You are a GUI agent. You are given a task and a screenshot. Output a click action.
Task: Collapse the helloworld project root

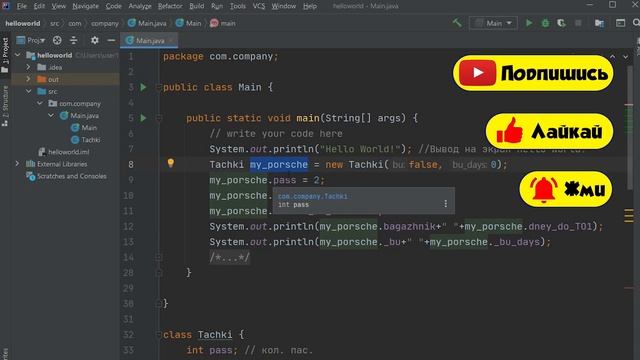18,55
